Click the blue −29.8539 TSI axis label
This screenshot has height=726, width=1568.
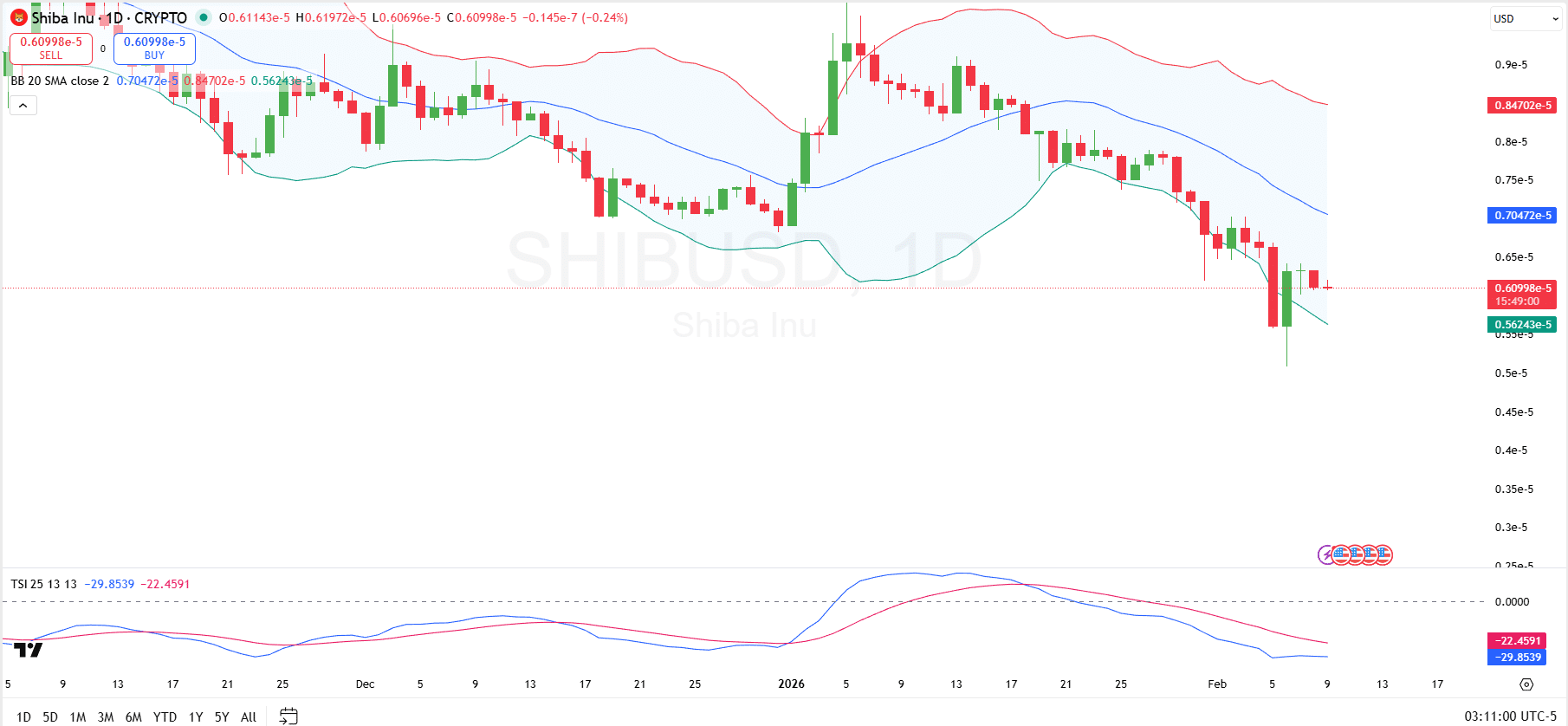tap(1517, 658)
